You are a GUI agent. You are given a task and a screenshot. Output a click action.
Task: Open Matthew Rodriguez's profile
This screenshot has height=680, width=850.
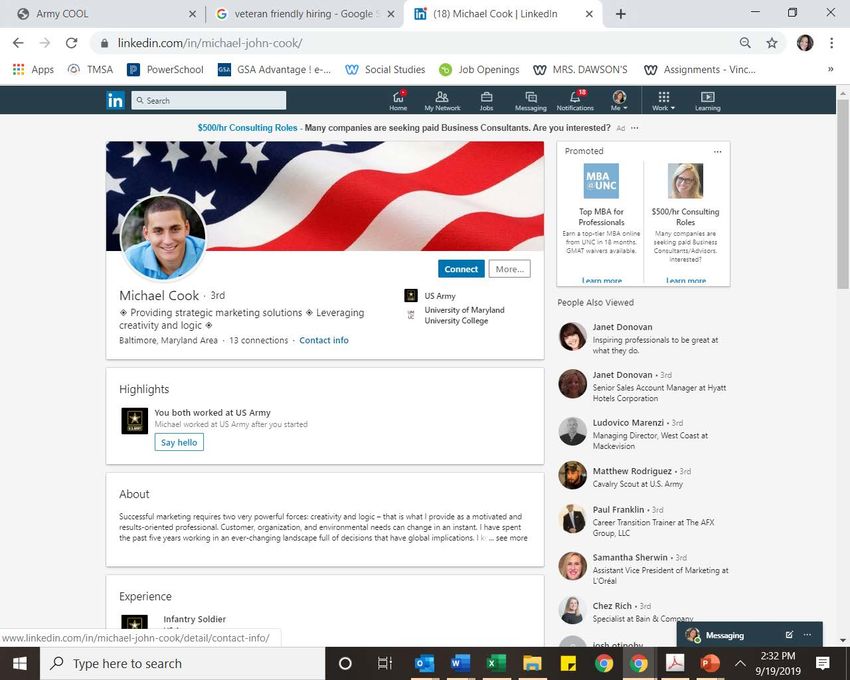(632, 471)
